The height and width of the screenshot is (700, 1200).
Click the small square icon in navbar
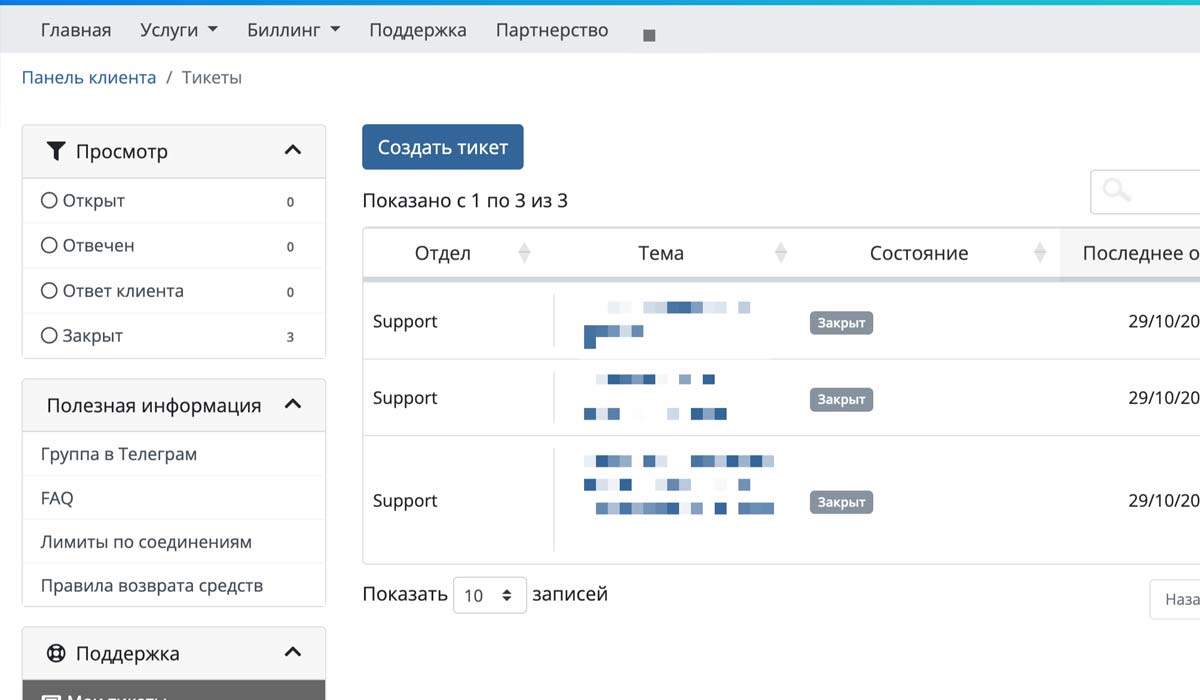(x=649, y=35)
